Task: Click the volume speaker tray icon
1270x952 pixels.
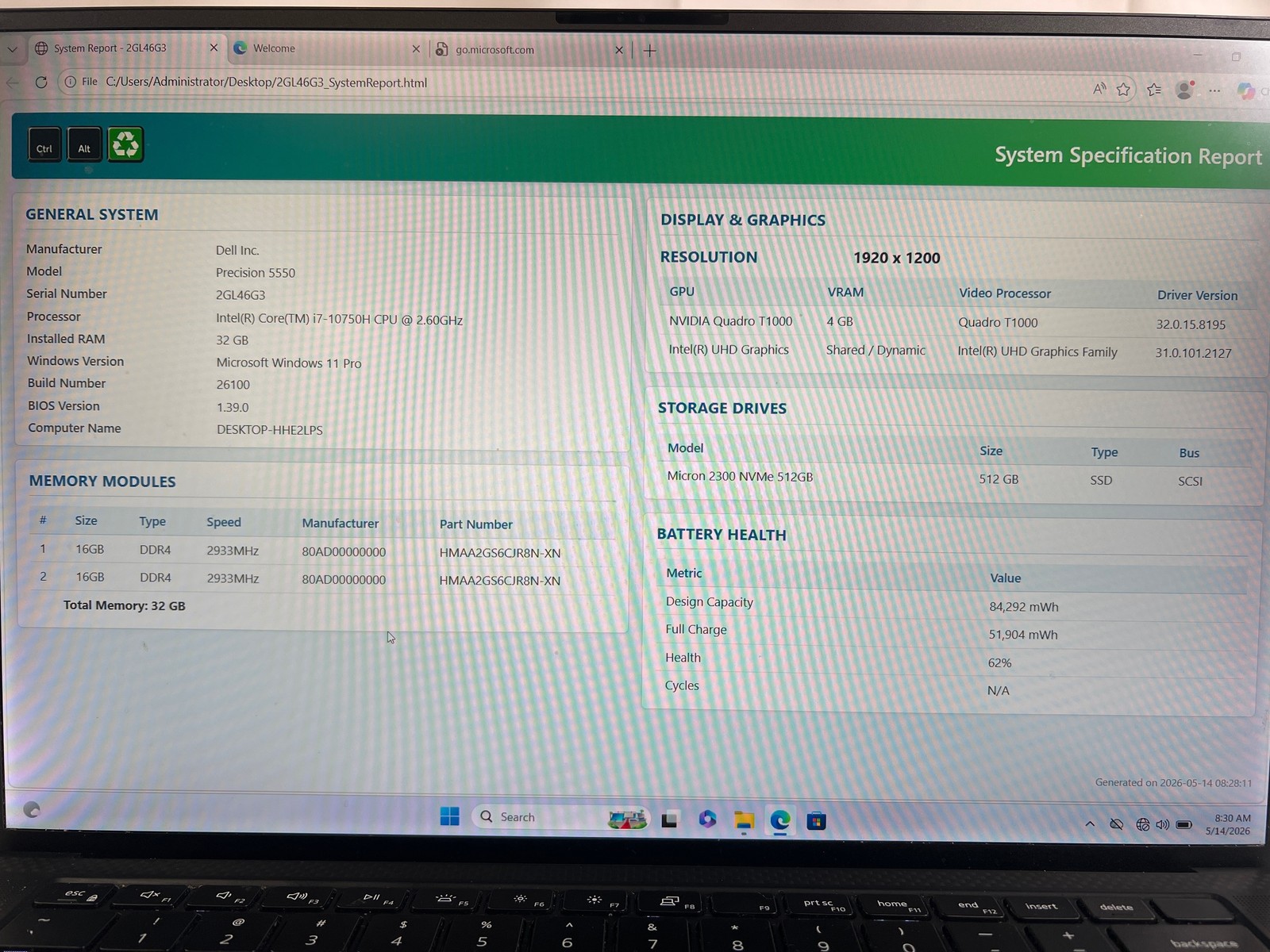Action: point(1162,825)
